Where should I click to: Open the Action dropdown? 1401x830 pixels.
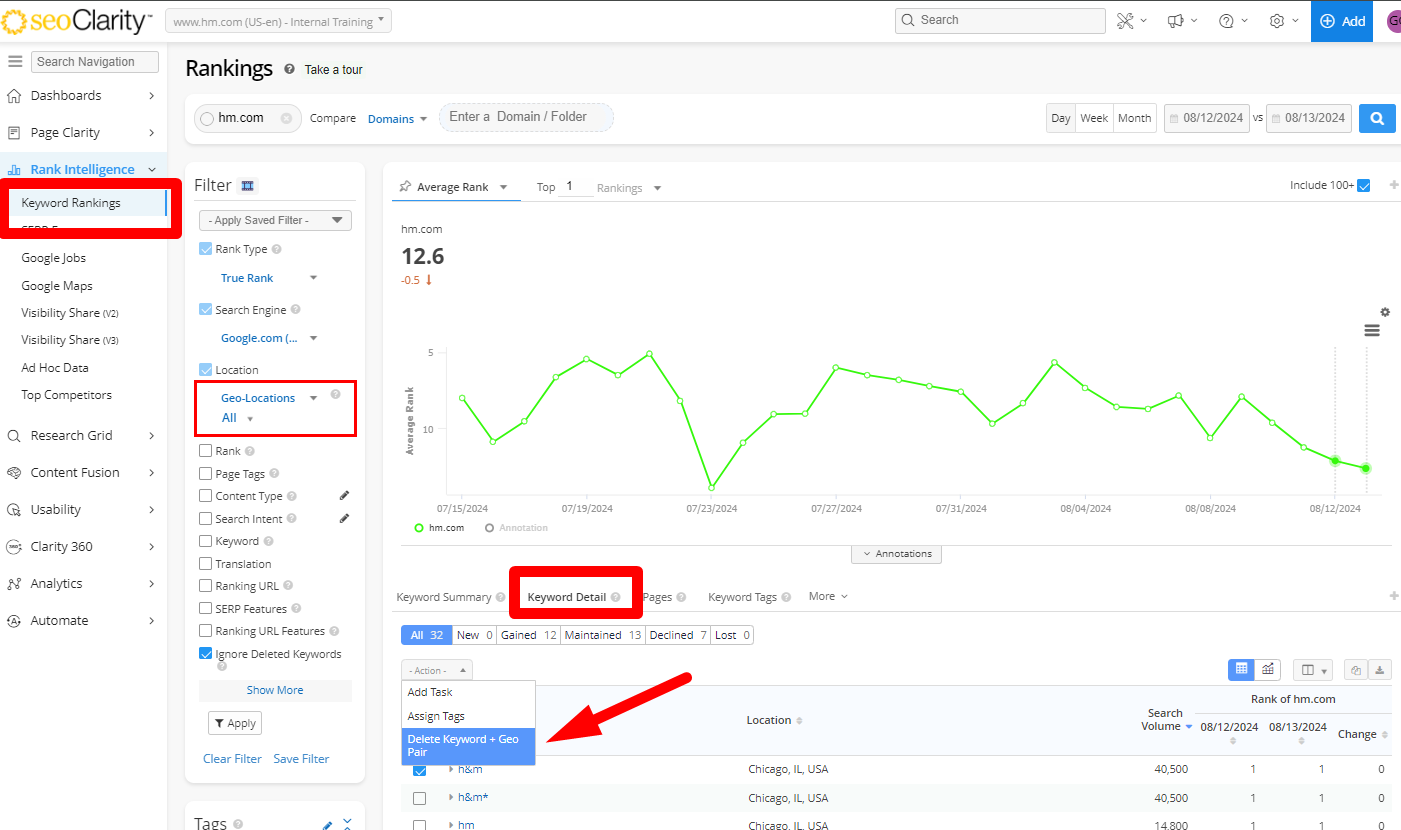pos(436,670)
